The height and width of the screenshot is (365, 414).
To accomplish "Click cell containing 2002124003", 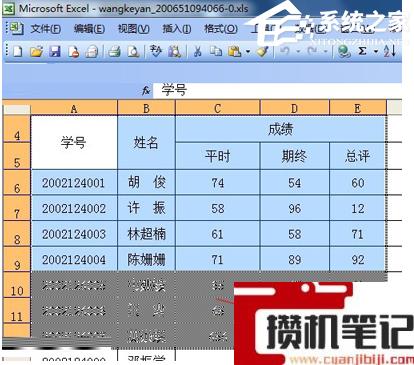I will pyautogui.click(x=74, y=234).
